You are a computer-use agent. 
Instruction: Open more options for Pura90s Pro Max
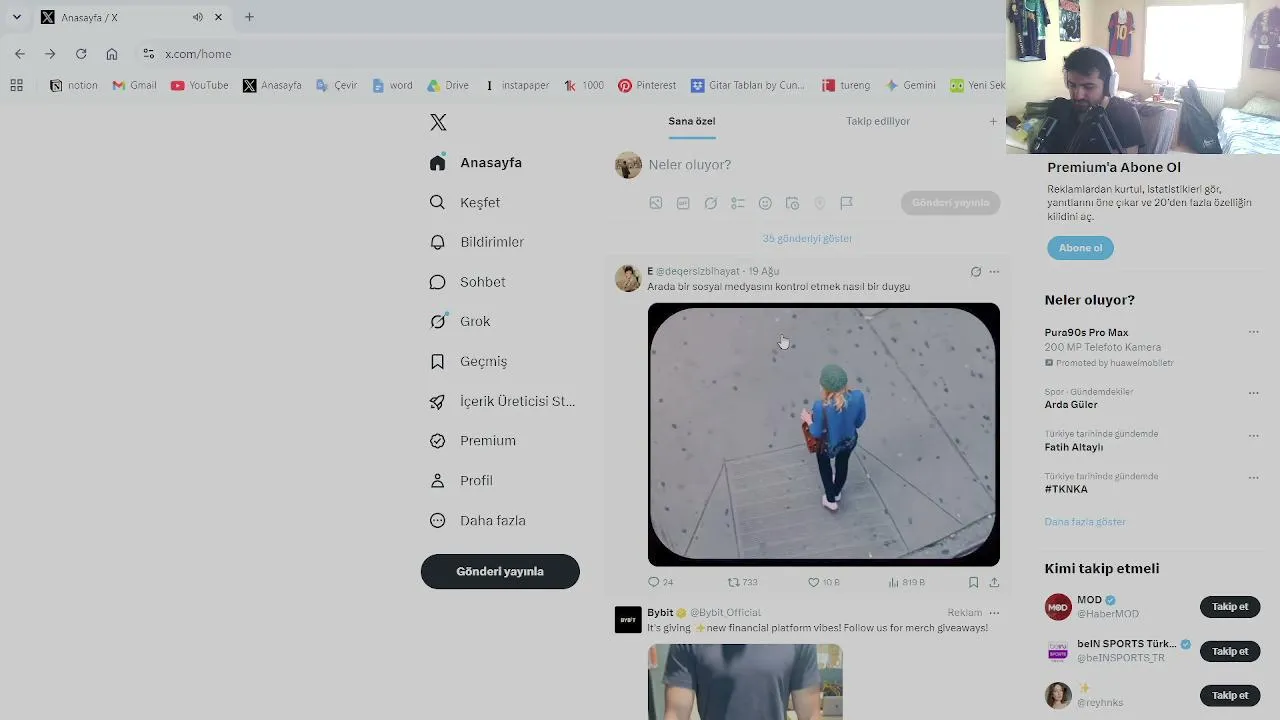coord(1253,332)
